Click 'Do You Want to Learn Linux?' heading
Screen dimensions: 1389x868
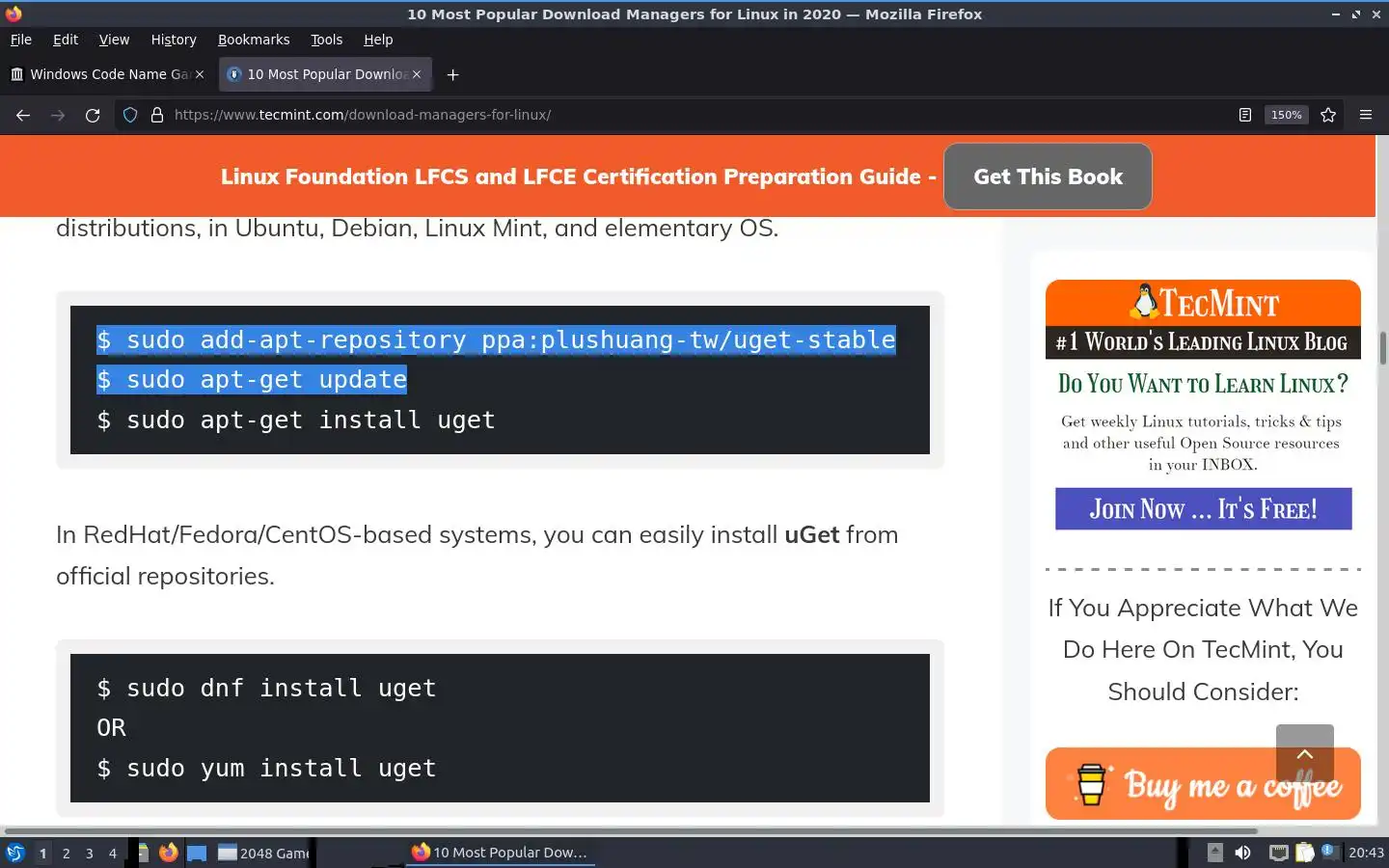[x=1203, y=384]
